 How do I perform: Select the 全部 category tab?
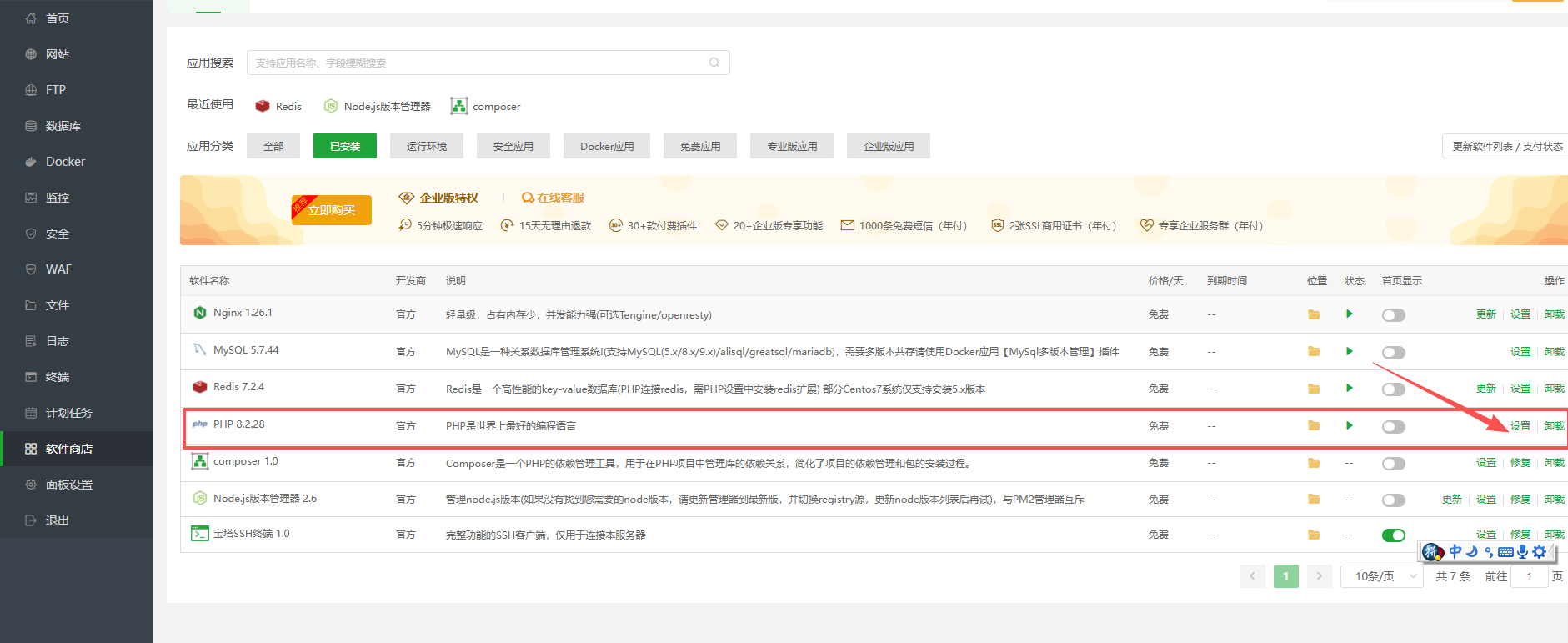(273, 146)
